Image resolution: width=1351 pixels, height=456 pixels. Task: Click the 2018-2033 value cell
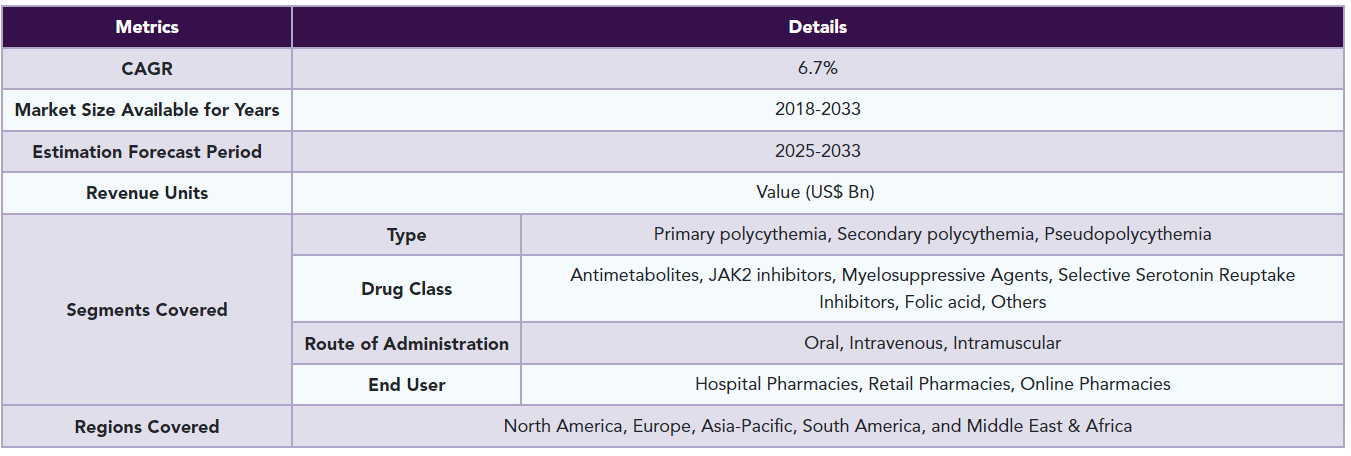[x=817, y=110]
